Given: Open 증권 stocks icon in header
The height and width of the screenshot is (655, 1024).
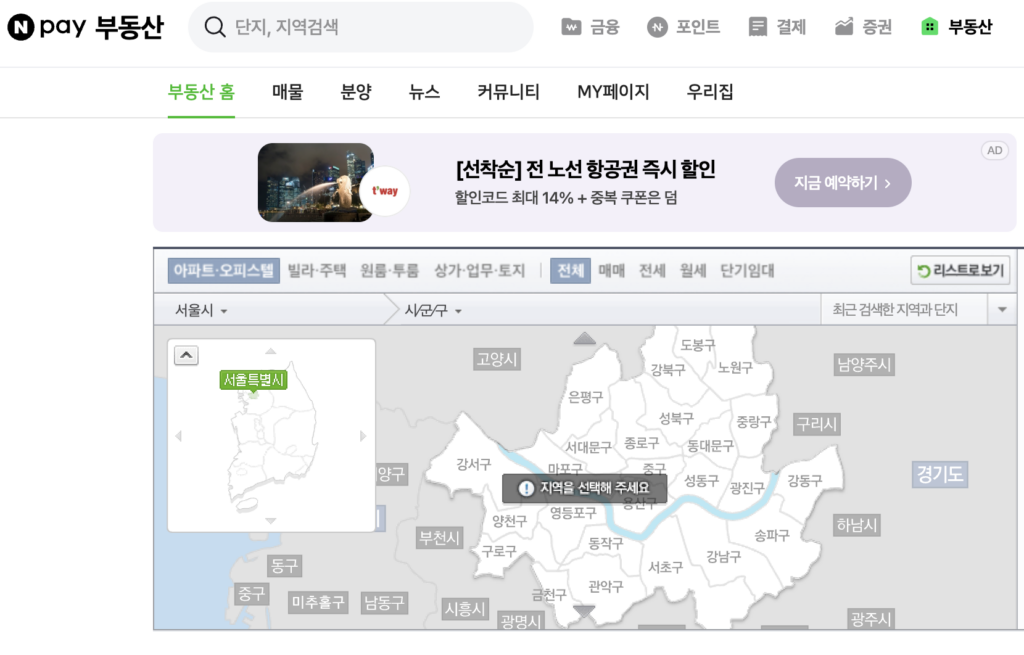Looking at the screenshot, I should click(844, 27).
